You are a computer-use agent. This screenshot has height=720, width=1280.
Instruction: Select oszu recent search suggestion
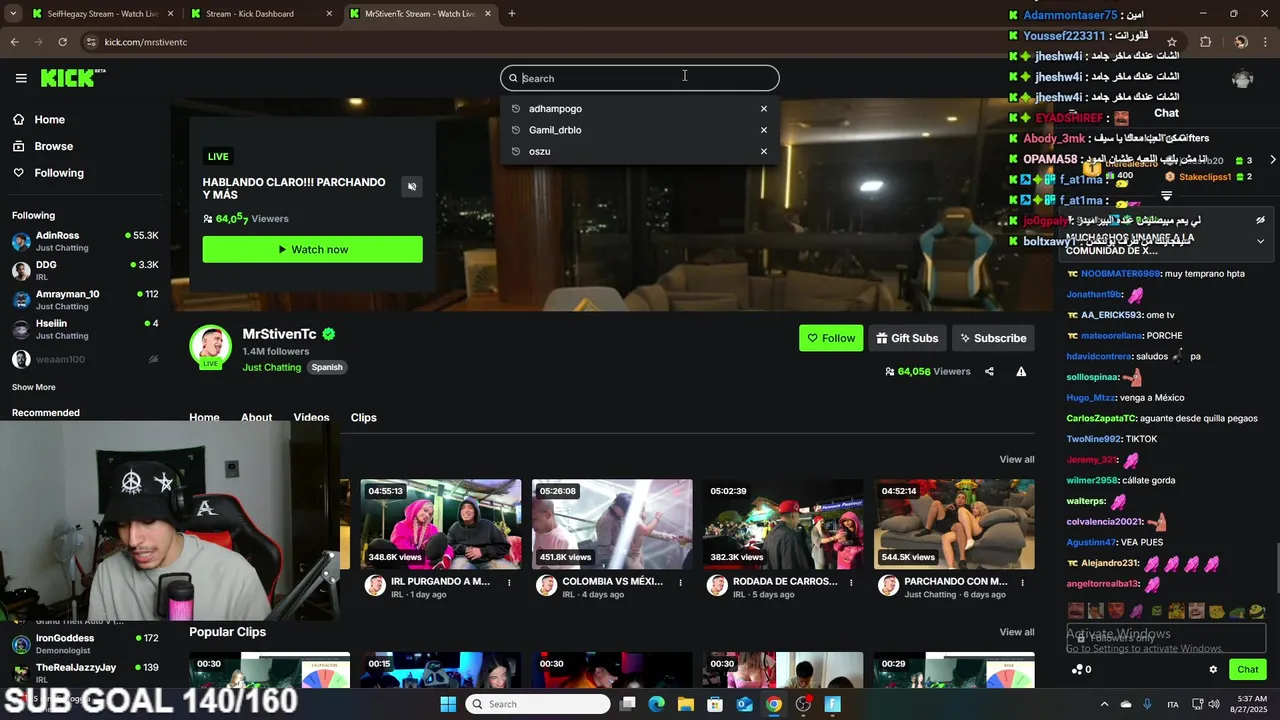pos(539,151)
